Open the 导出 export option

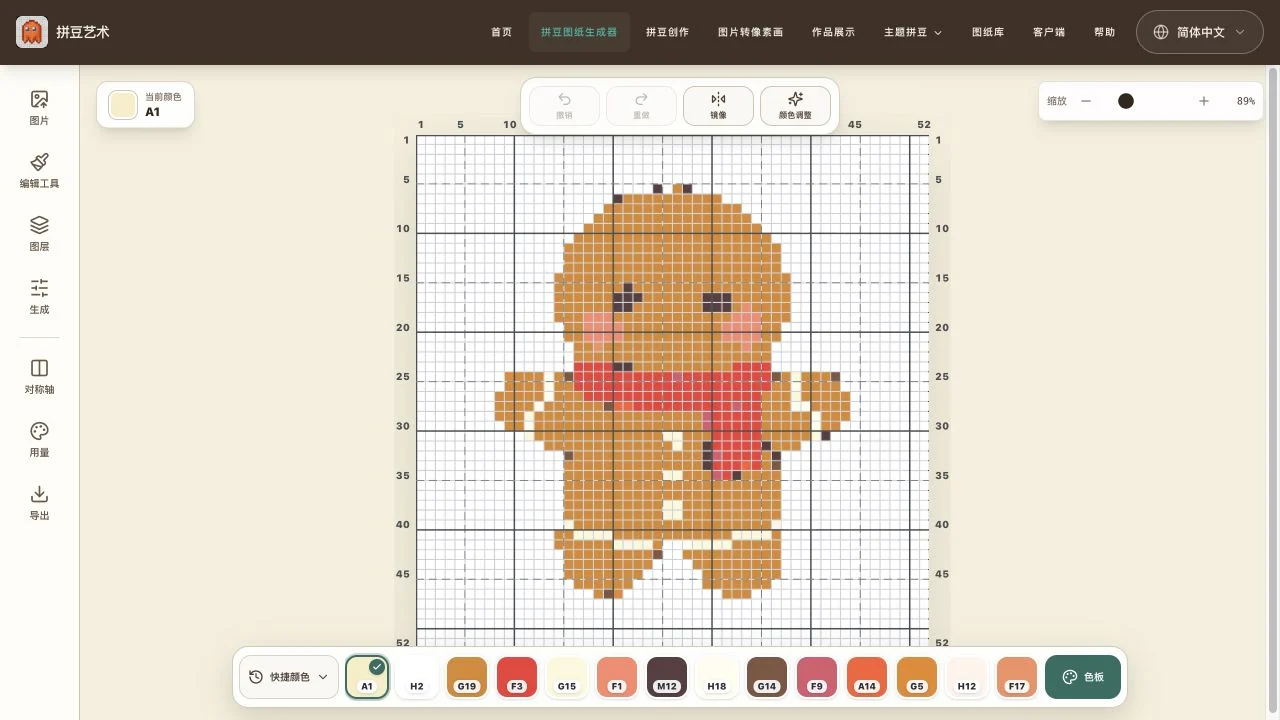coord(39,502)
